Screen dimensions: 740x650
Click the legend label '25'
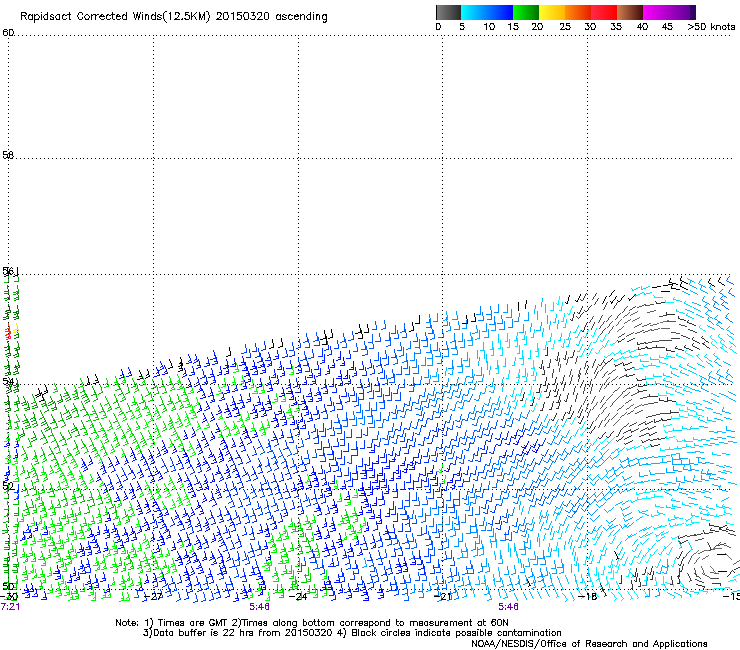click(565, 27)
